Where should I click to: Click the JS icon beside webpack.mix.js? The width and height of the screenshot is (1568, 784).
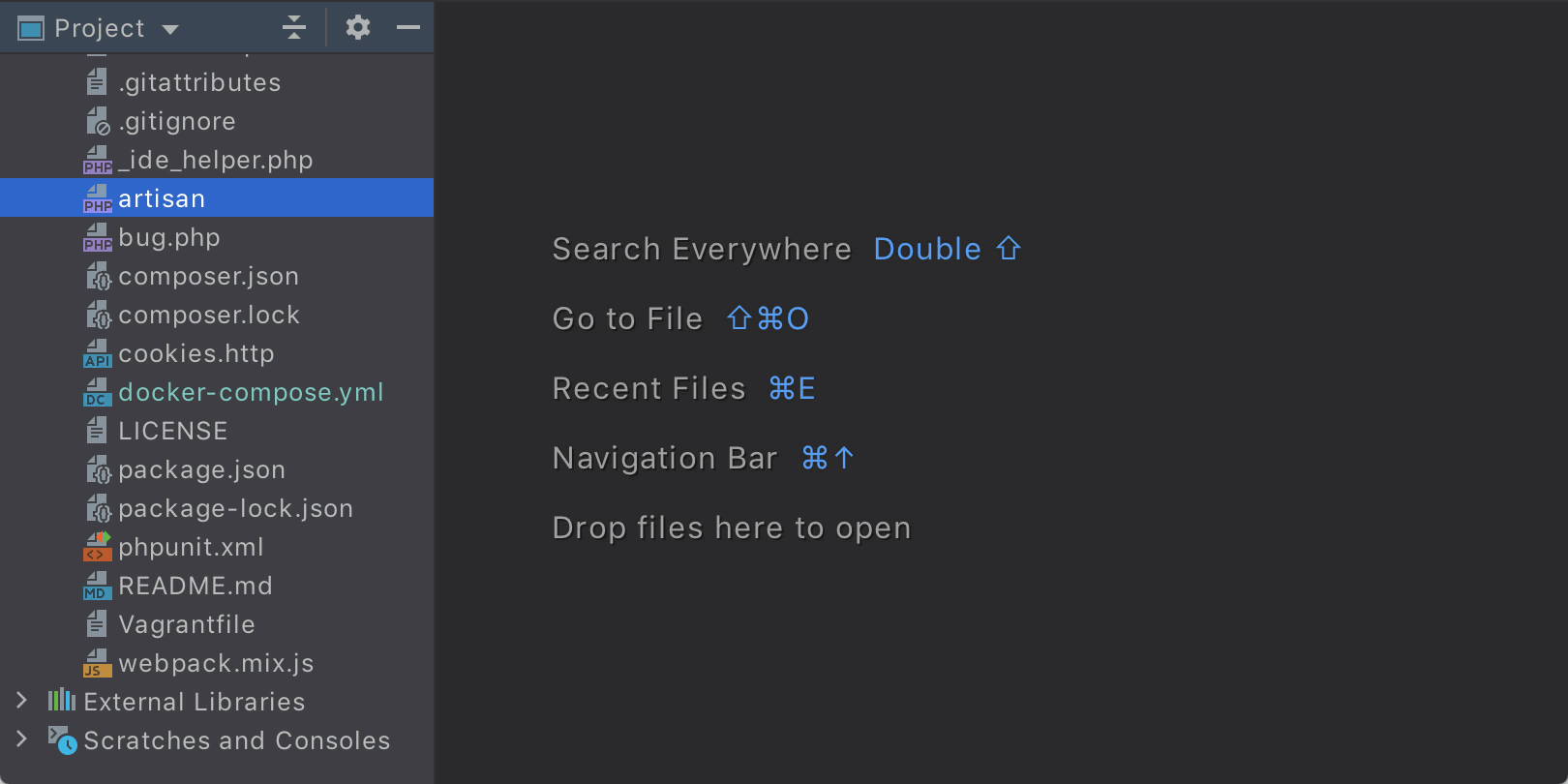(98, 664)
